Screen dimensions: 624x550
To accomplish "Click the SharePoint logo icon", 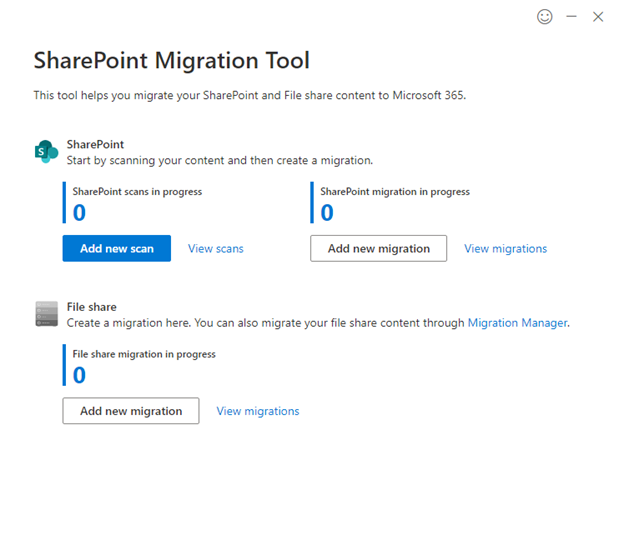I will [46, 151].
